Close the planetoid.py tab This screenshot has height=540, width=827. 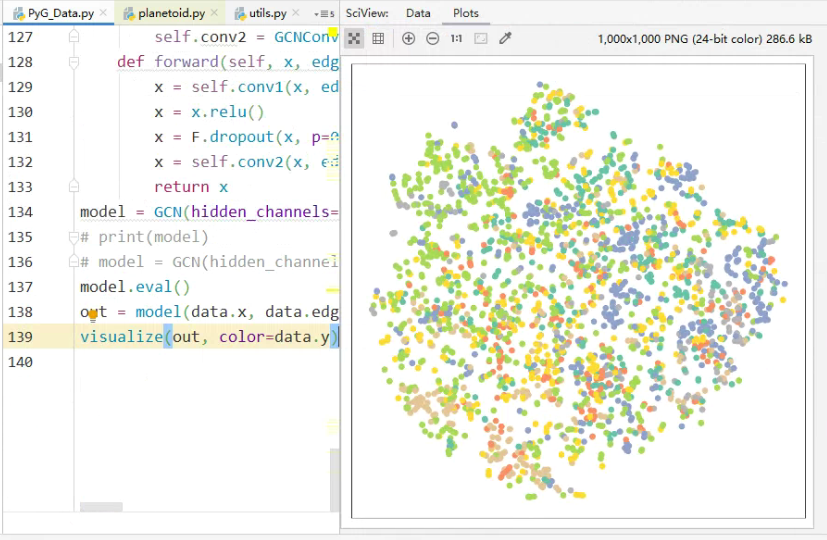click(x=214, y=13)
